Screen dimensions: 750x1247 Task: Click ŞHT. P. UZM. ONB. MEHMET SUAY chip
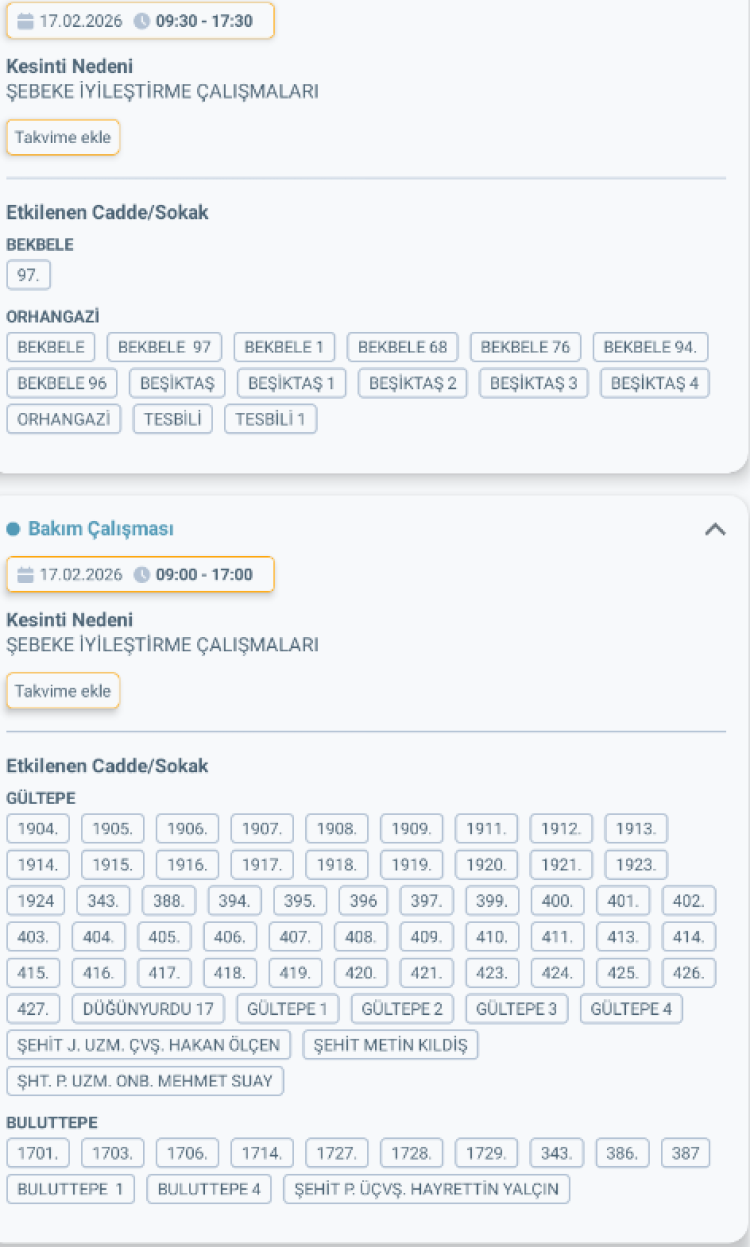tap(145, 1081)
